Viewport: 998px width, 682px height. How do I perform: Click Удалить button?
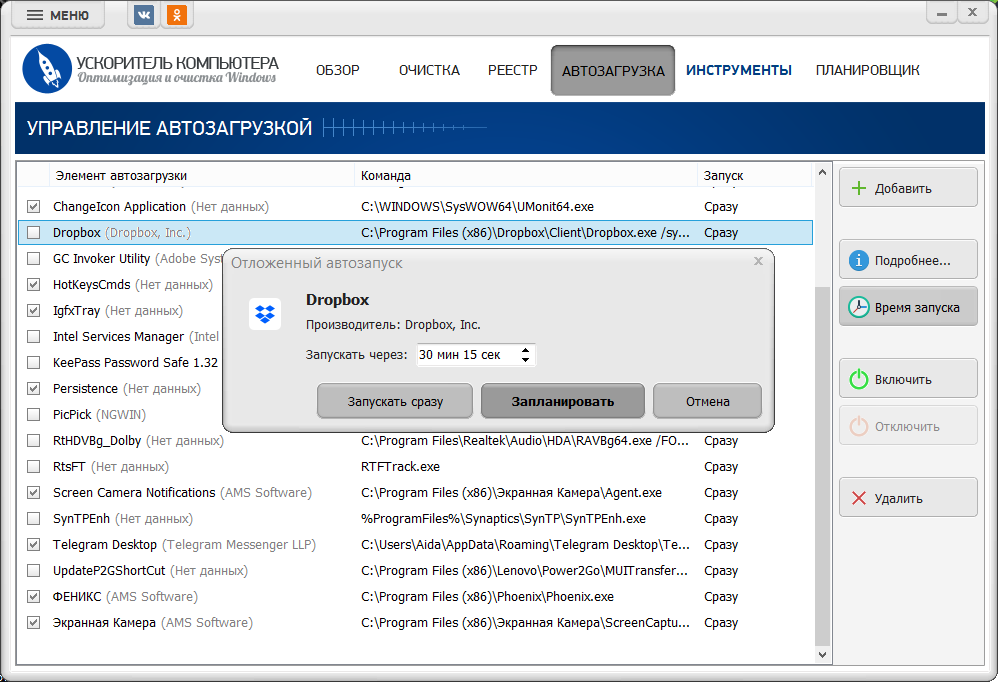(908, 498)
